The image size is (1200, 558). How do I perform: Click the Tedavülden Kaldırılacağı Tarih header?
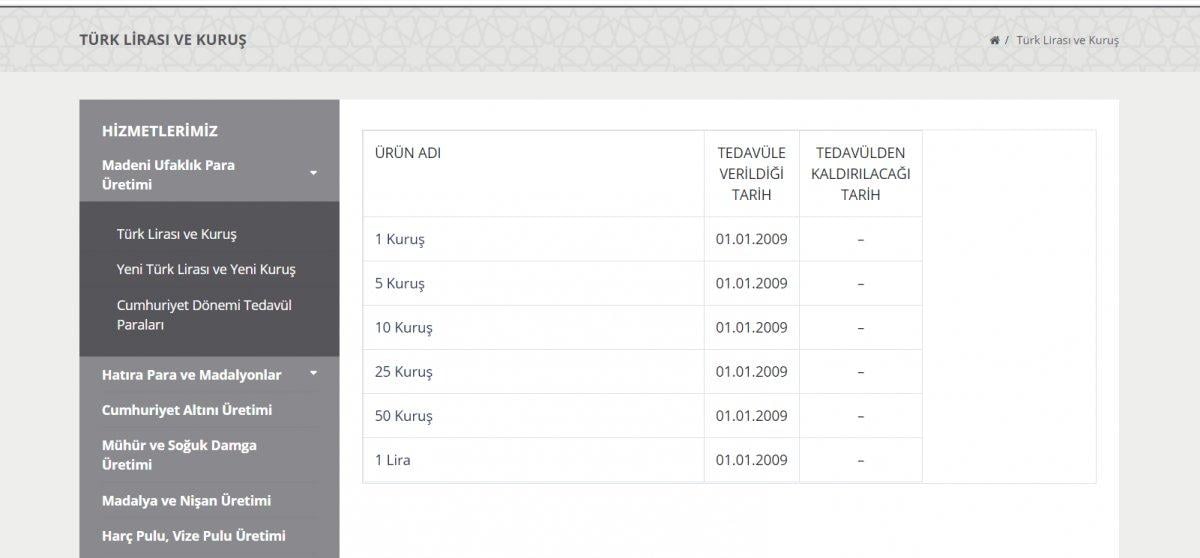pyautogui.click(x=860, y=174)
